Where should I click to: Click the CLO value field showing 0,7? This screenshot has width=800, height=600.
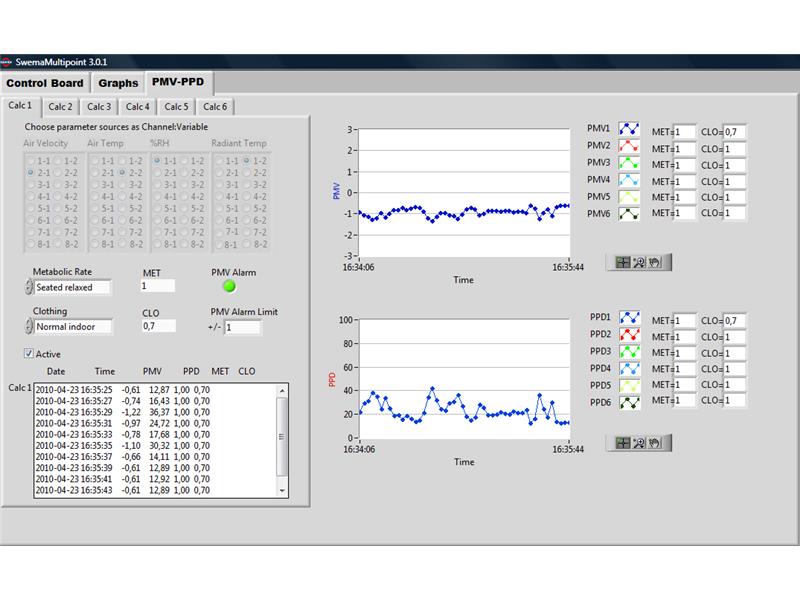159,326
